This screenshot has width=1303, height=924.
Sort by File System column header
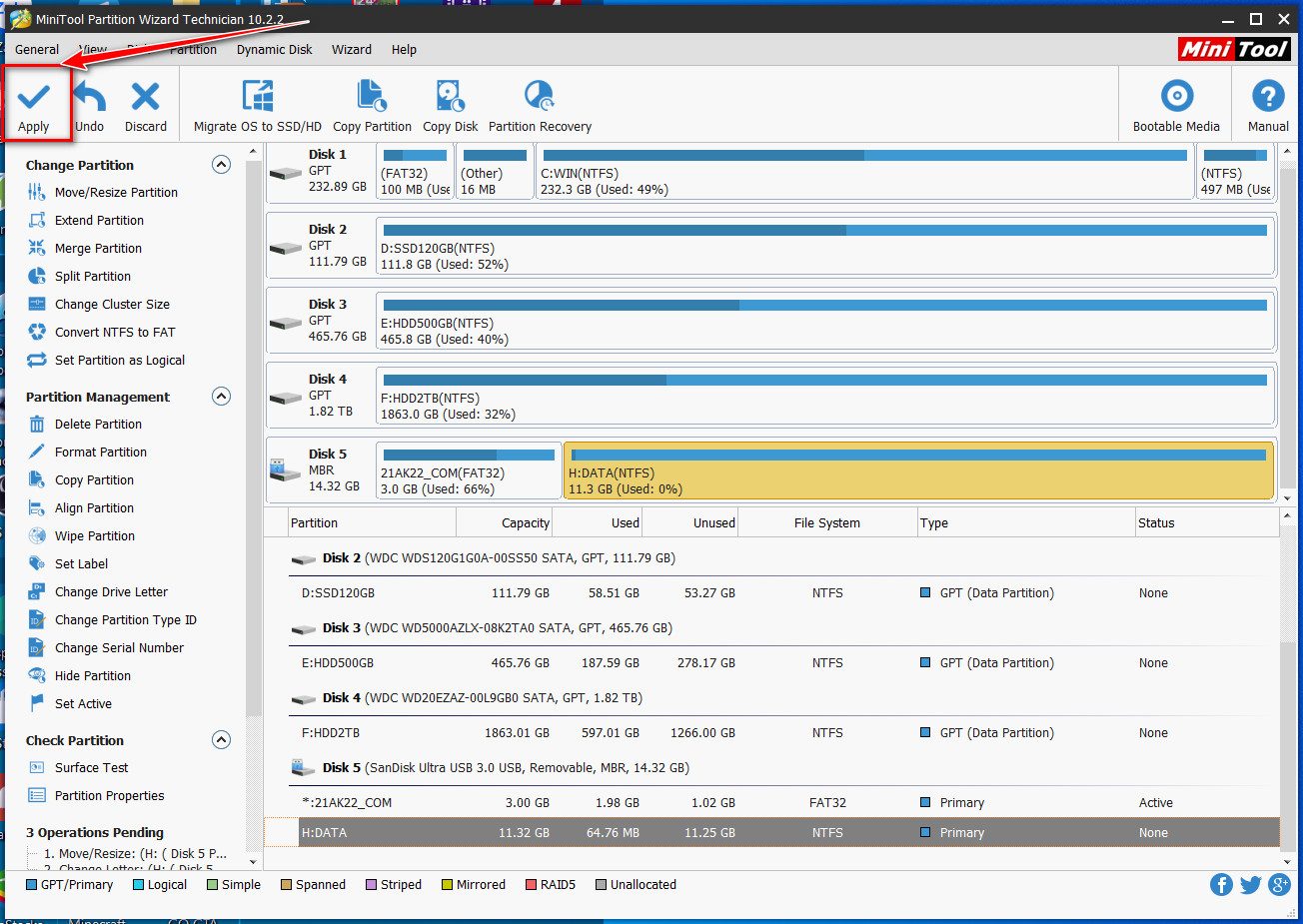[x=826, y=522]
